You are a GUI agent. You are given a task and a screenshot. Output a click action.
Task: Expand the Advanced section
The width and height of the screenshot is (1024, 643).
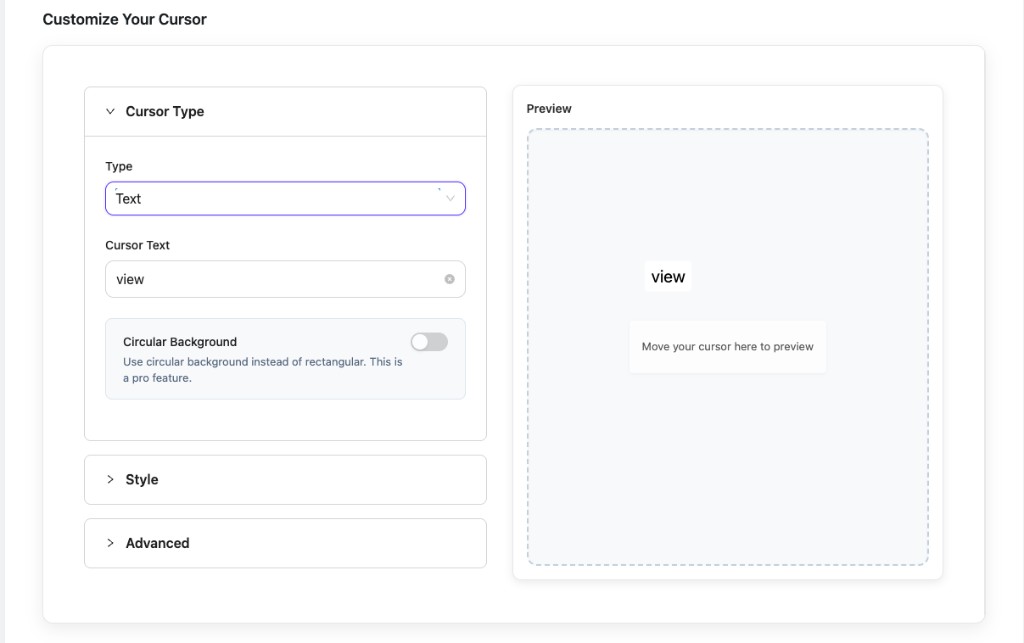coord(285,543)
